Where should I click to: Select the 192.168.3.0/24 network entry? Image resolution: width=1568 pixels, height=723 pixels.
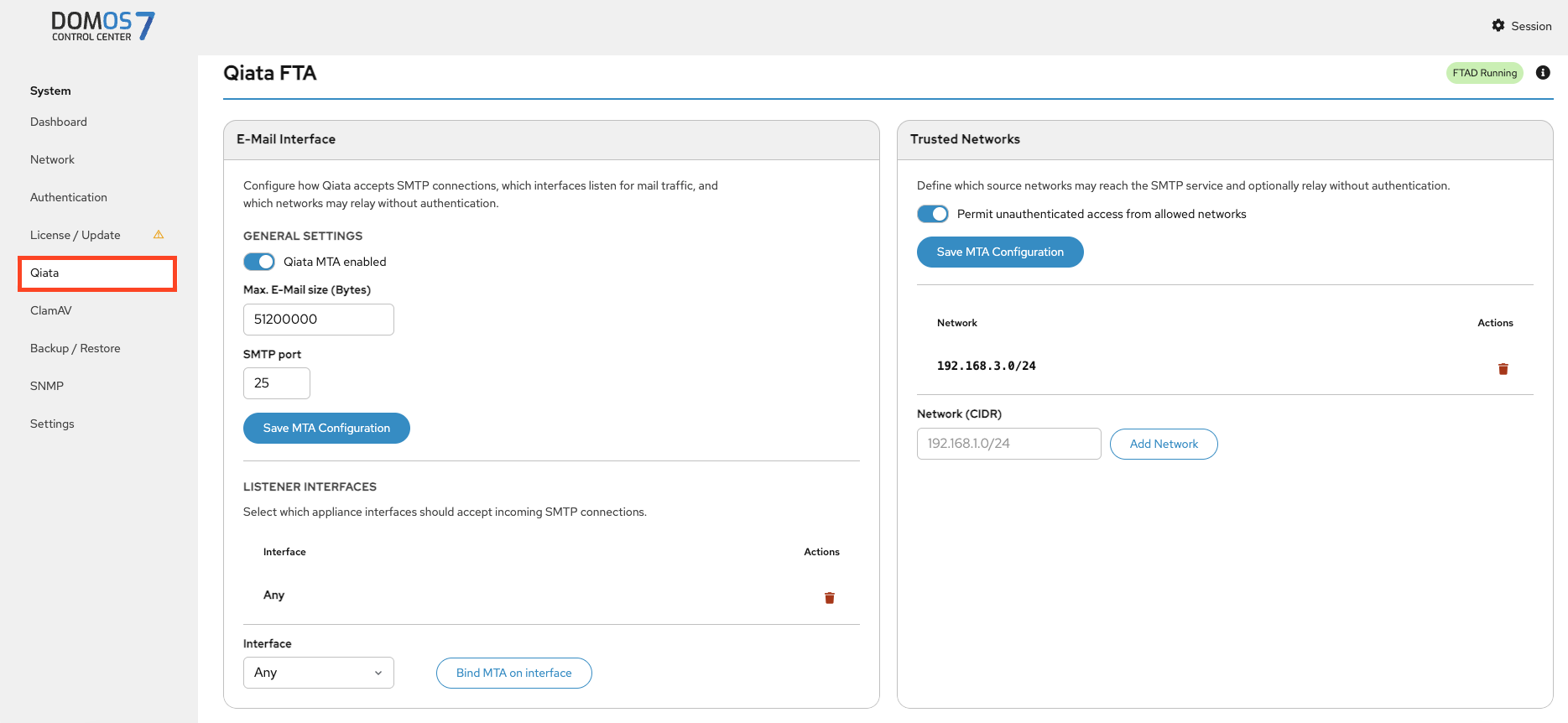point(987,366)
